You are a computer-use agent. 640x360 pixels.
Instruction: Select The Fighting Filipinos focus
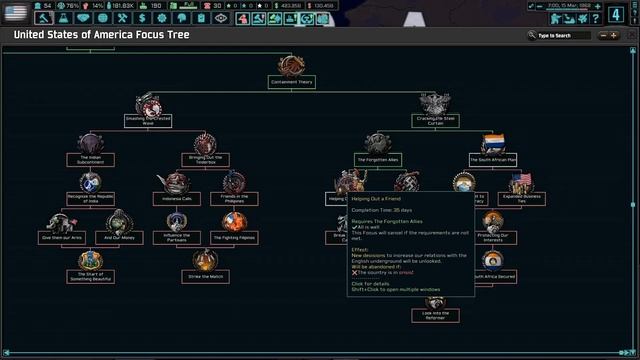[234, 238]
